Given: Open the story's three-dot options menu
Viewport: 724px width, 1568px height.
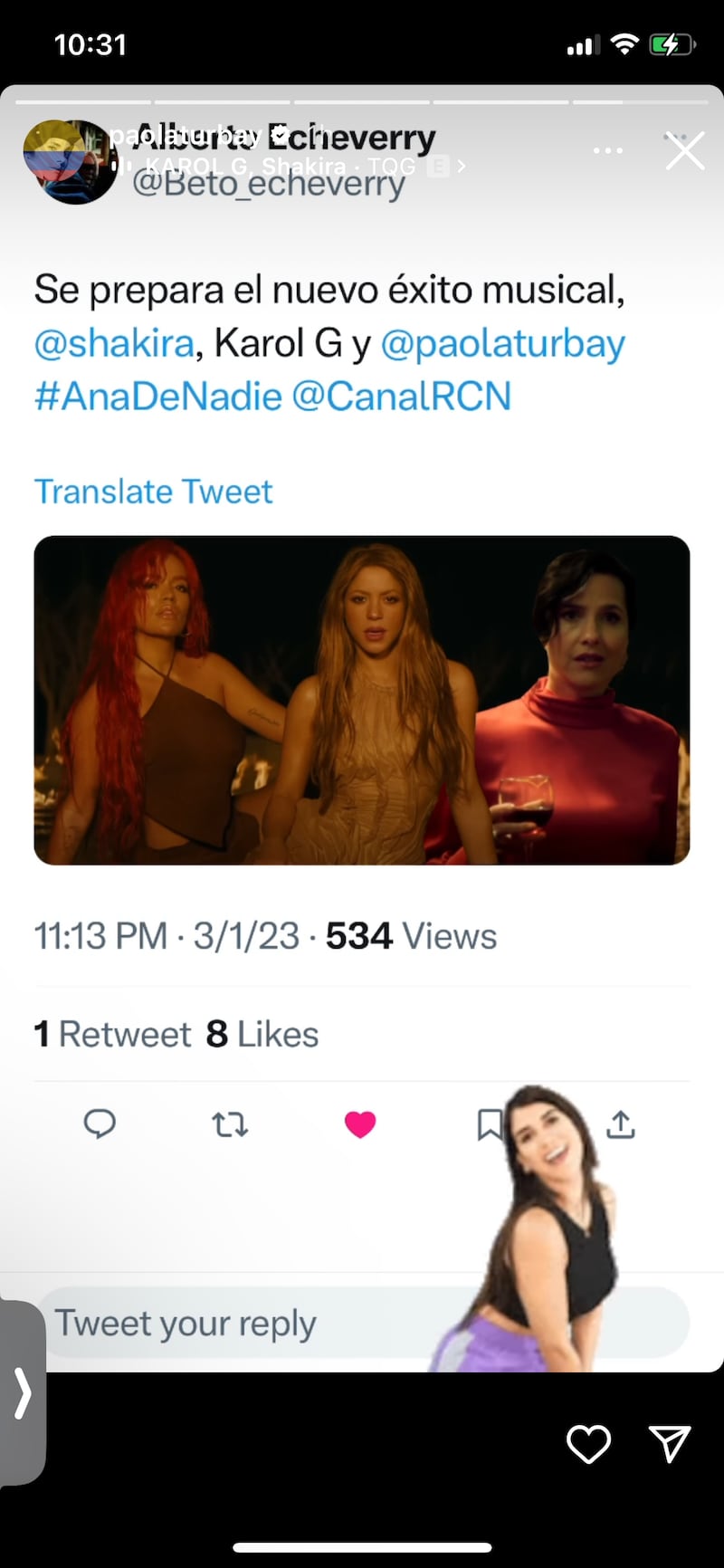Looking at the screenshot, I should pos(607,150).
